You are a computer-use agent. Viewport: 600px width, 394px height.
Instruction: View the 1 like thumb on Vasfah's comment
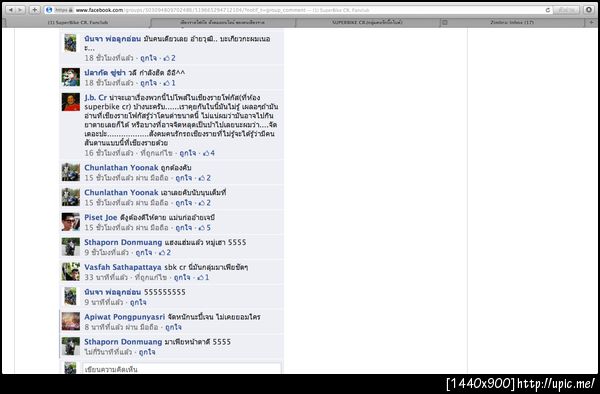pyautogui.click(x=203, y=277)
